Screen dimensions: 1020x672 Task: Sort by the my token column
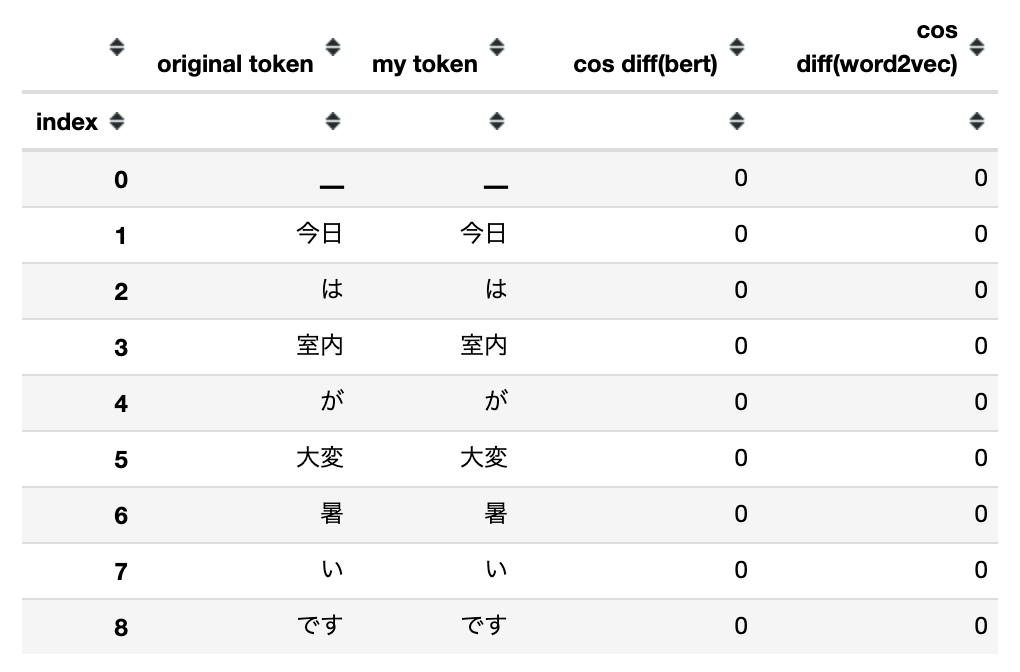[x=497, y=47]
